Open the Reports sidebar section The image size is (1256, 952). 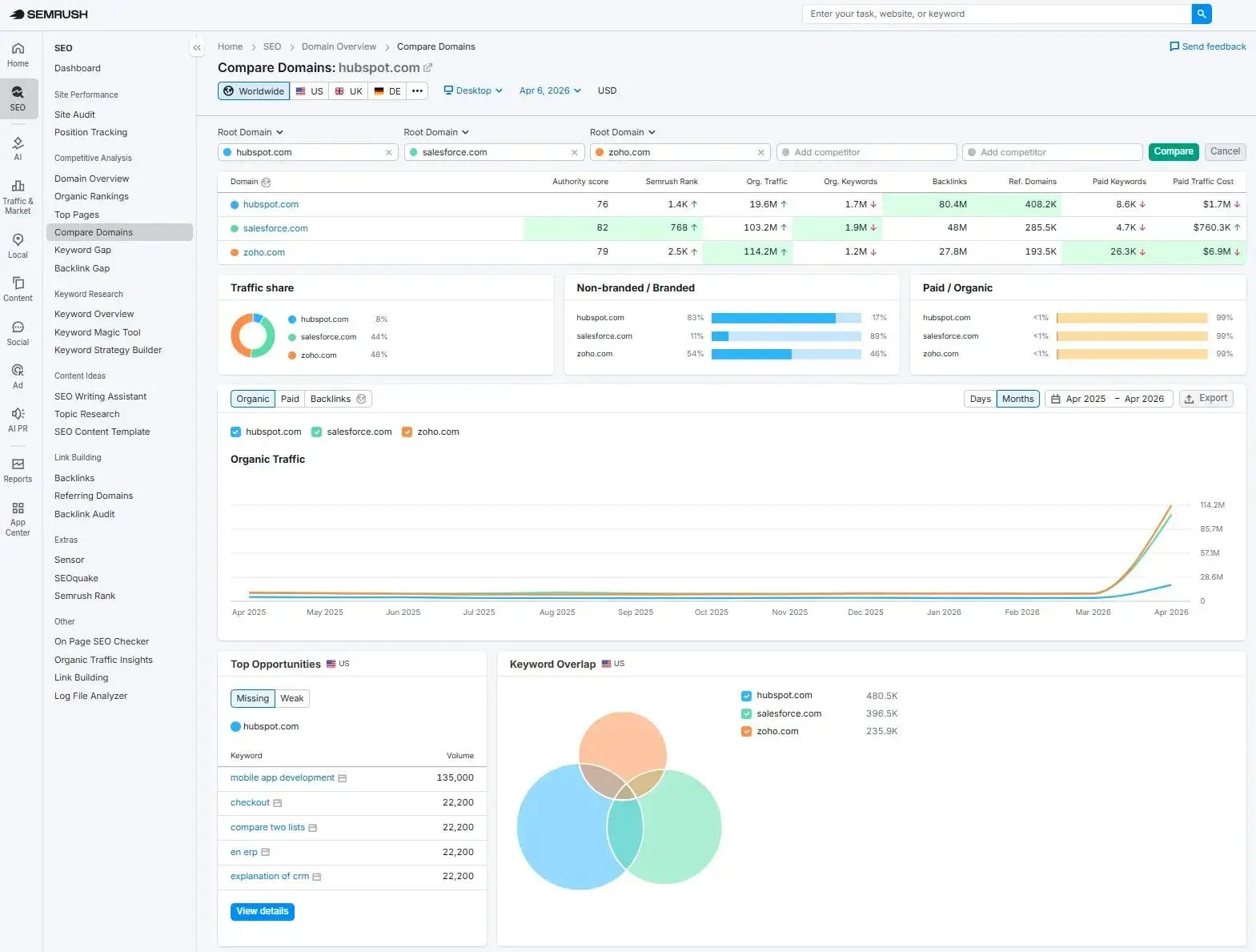click(18, 470)
